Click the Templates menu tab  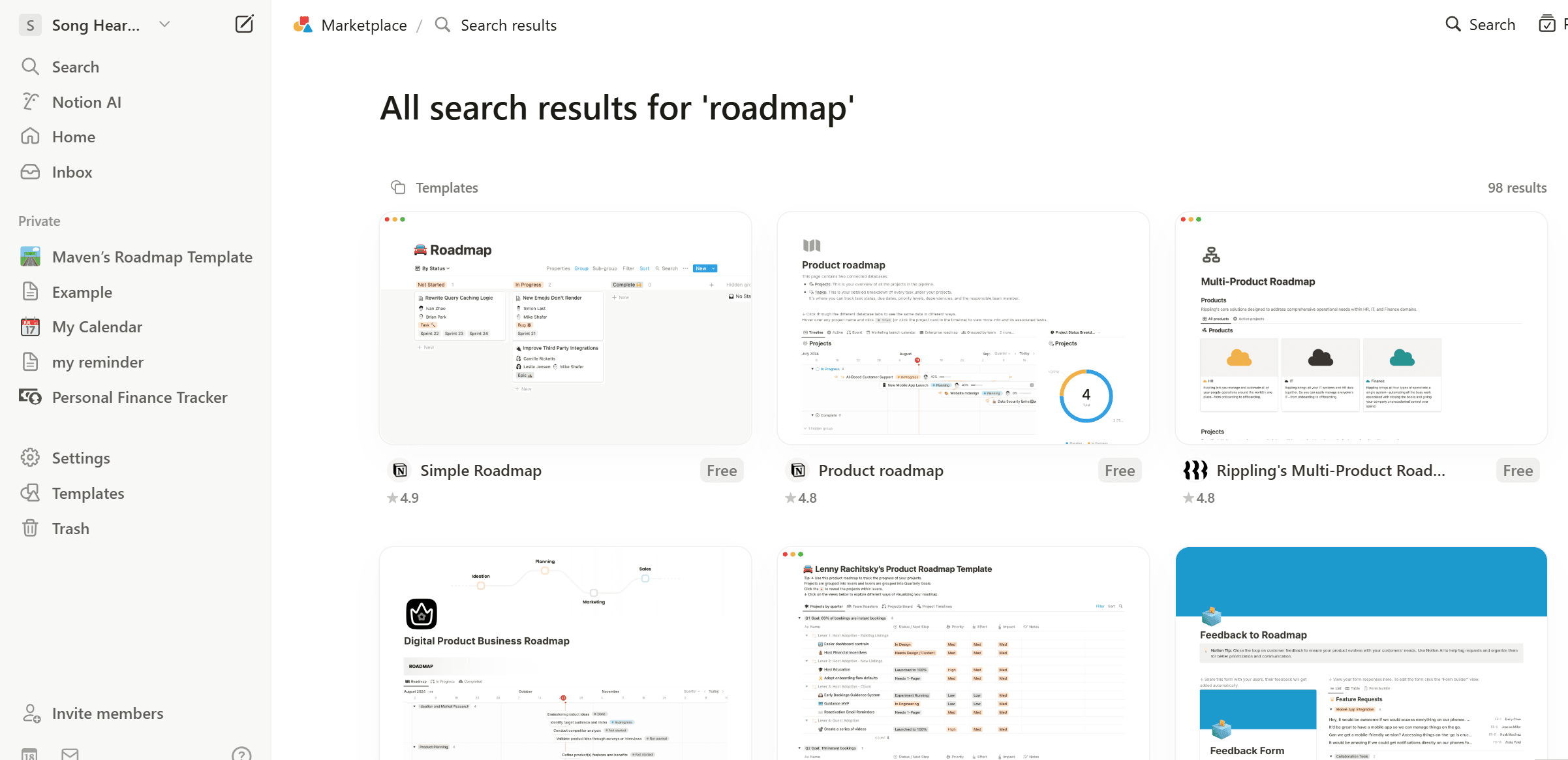click(x=88, y=492)
